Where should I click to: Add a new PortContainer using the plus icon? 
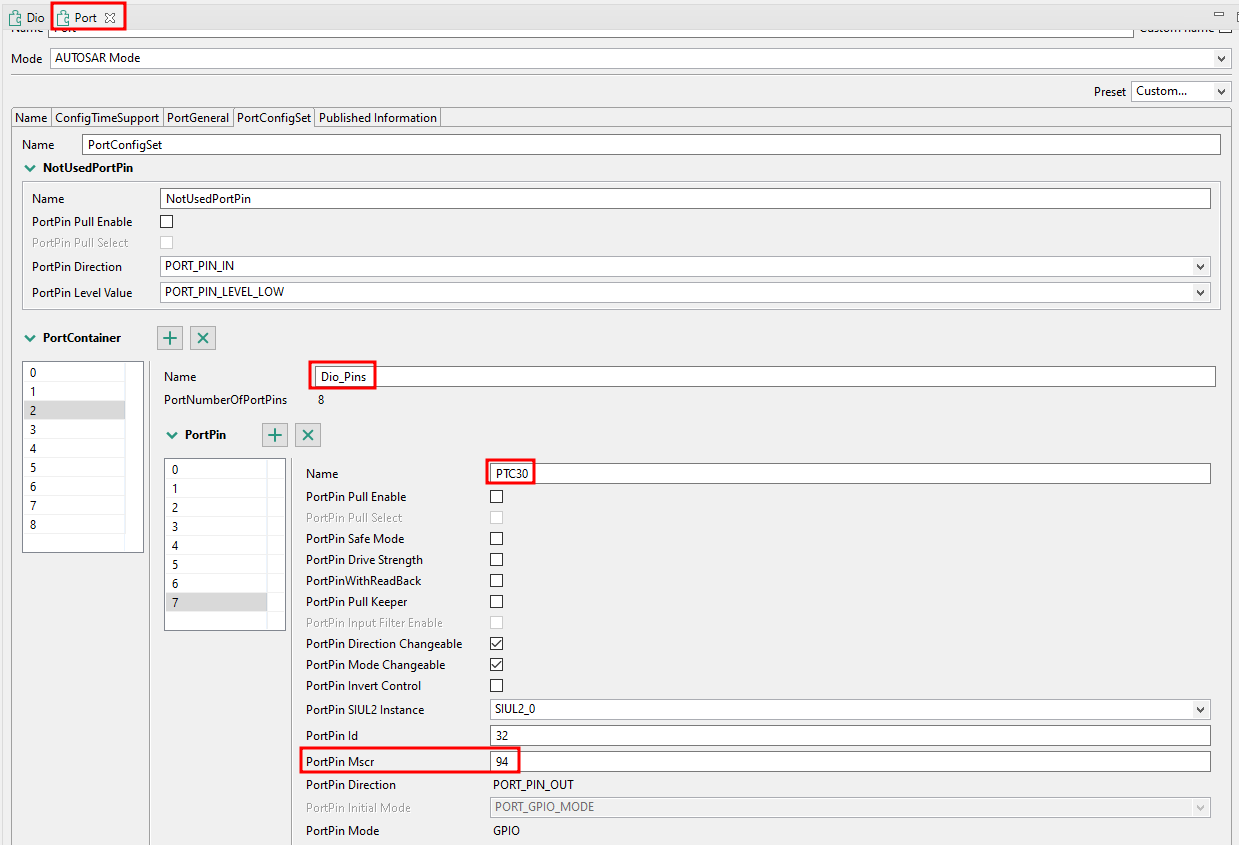coord(169,337)
